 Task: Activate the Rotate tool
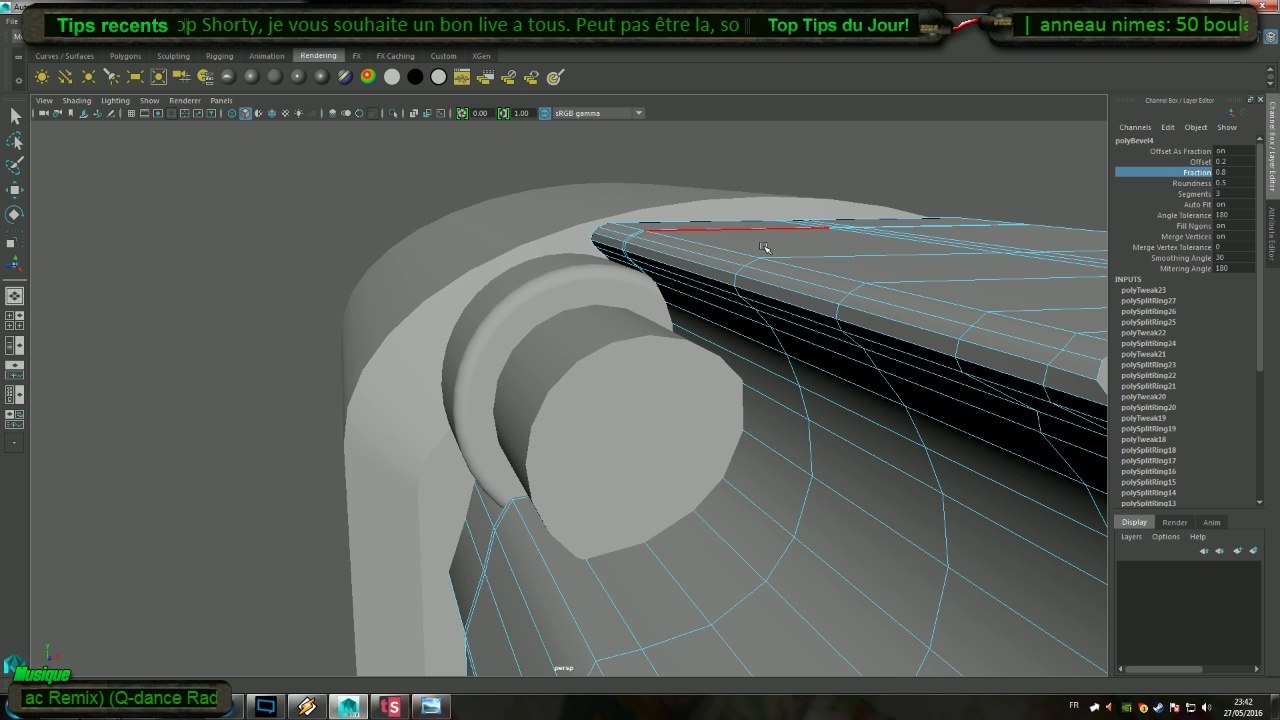[x=15, y=214]
